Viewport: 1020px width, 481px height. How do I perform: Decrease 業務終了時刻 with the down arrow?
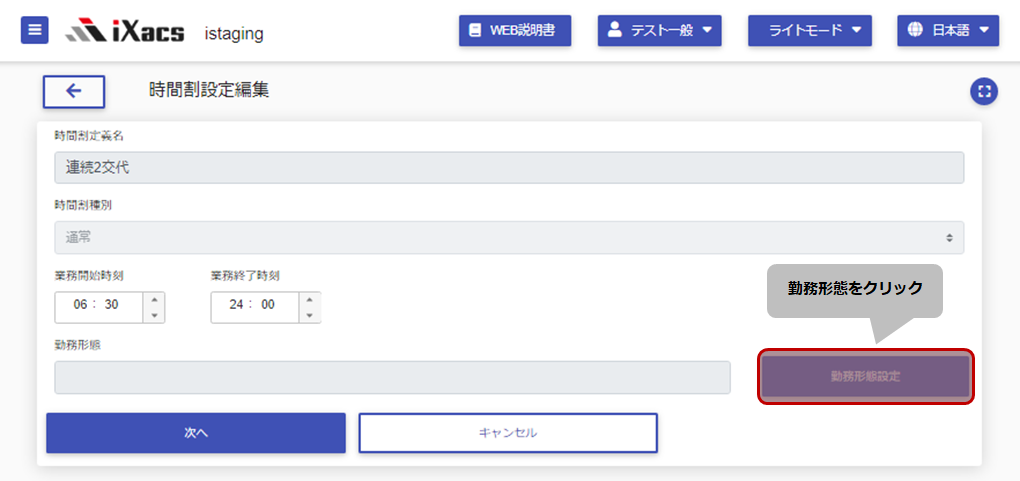click(x=310, y=315)
